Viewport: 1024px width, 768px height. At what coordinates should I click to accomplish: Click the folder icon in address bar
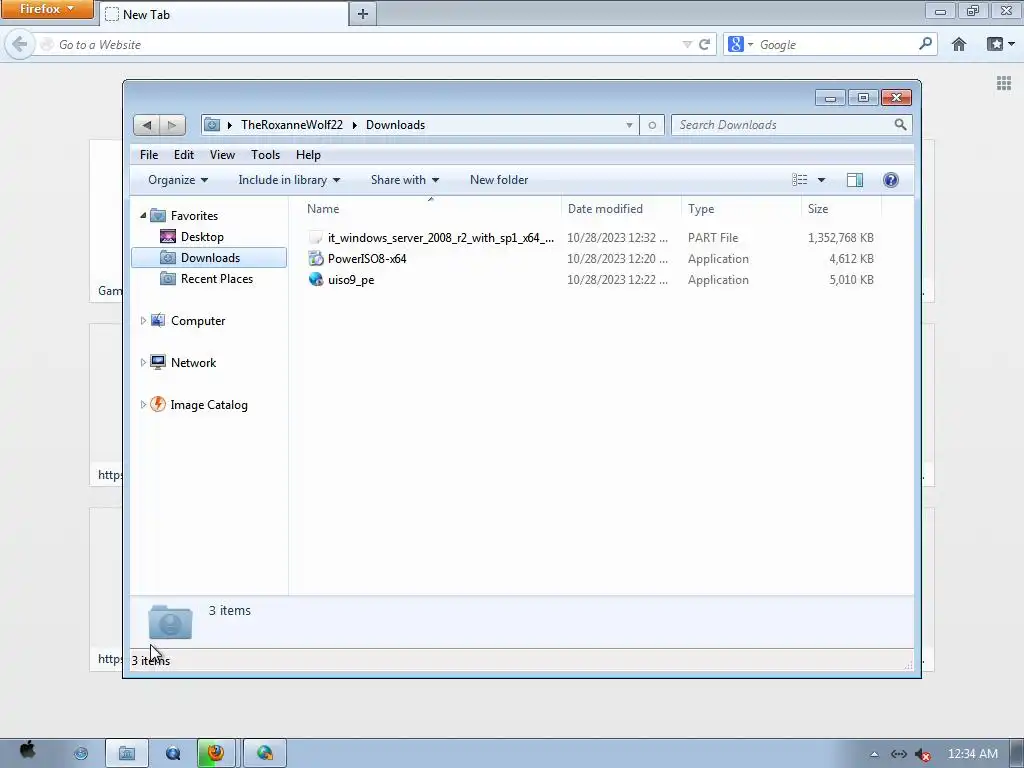(x=212, y=124)
